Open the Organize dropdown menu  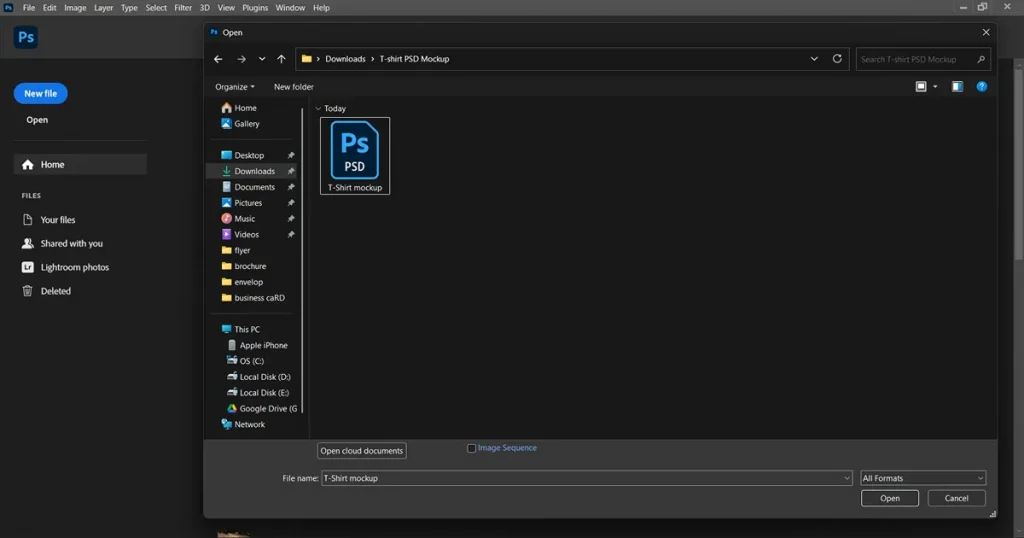(235, 87)
